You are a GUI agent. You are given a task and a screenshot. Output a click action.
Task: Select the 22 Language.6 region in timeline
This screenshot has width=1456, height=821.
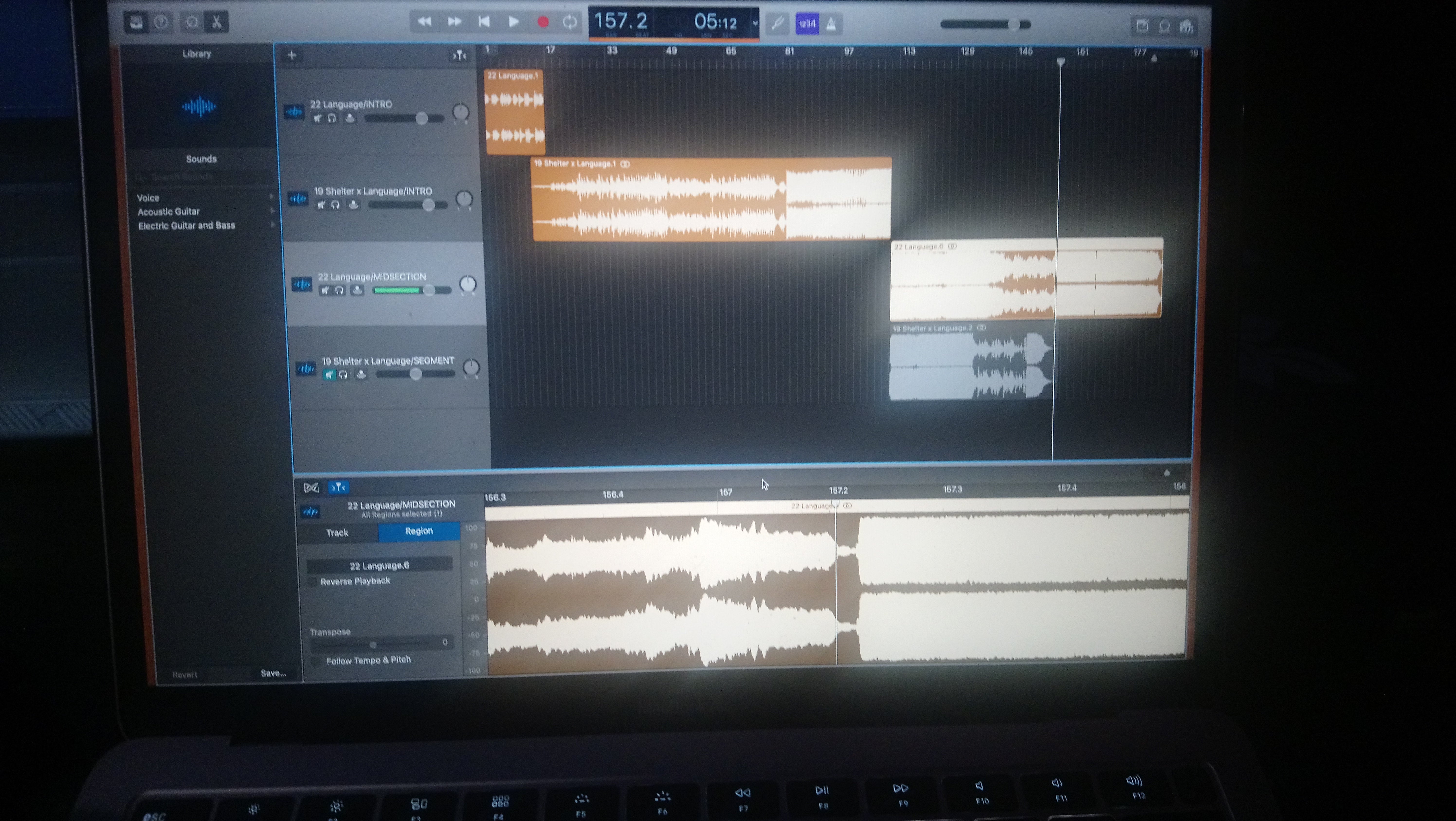[x=1027, y=279]
